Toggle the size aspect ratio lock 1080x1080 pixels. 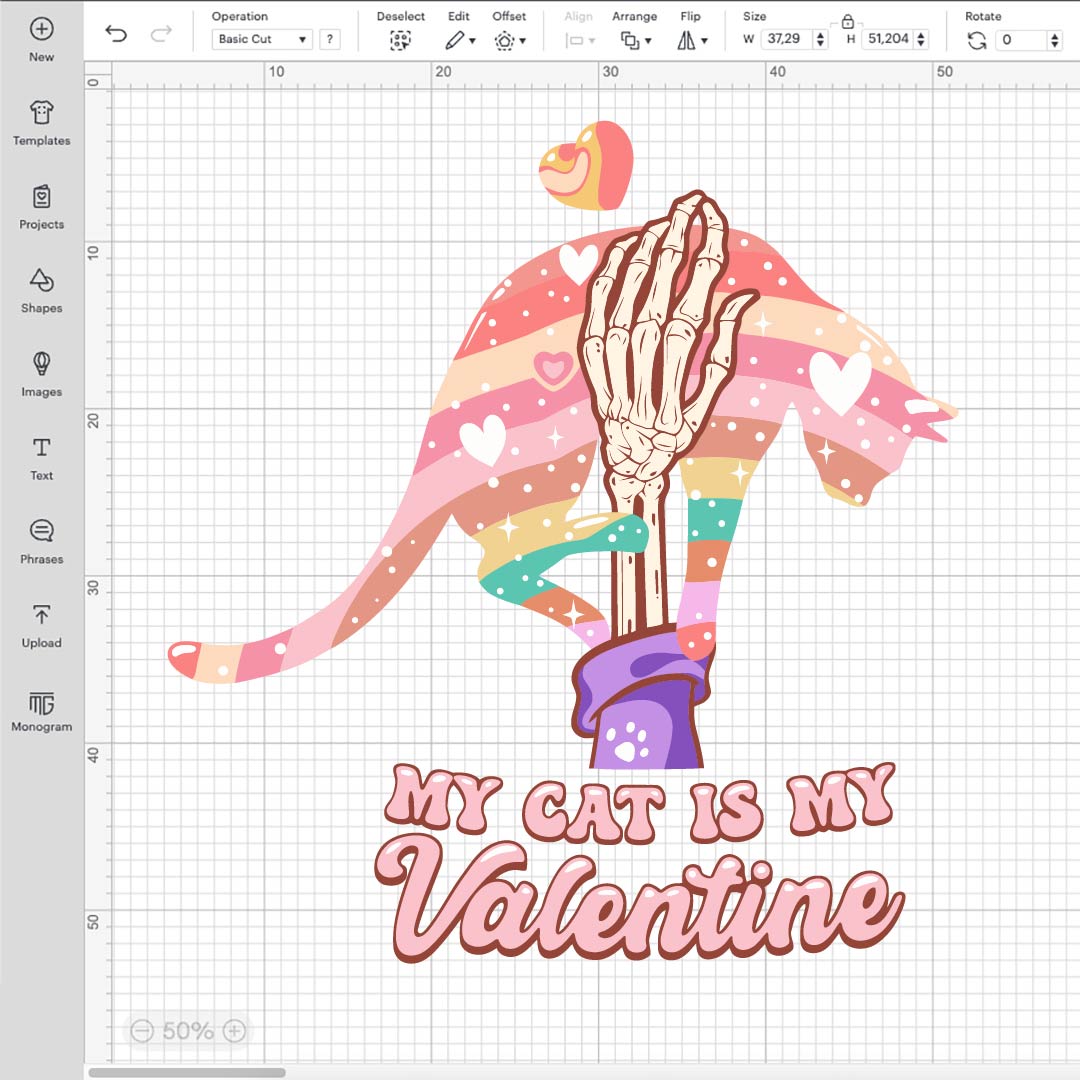pyautogui.click(x=847, y=21)
